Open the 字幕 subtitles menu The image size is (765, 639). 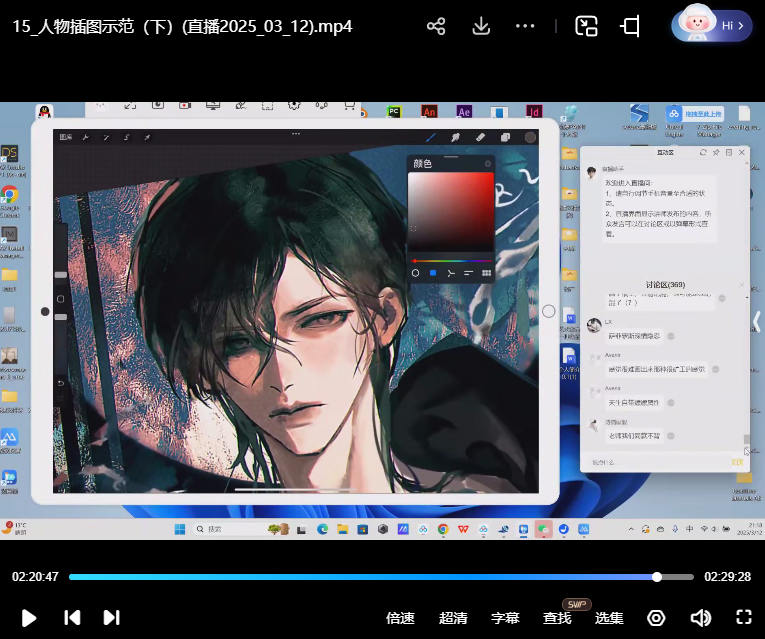click(x=505, y=618)
